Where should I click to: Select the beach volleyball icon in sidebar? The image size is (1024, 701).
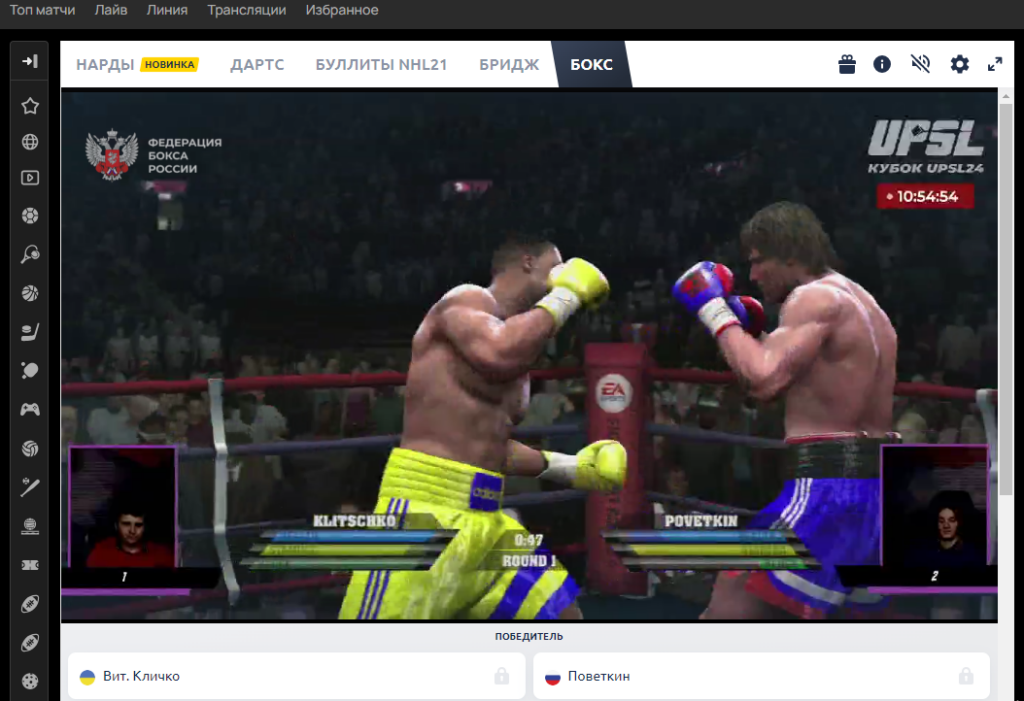point(29,526)
